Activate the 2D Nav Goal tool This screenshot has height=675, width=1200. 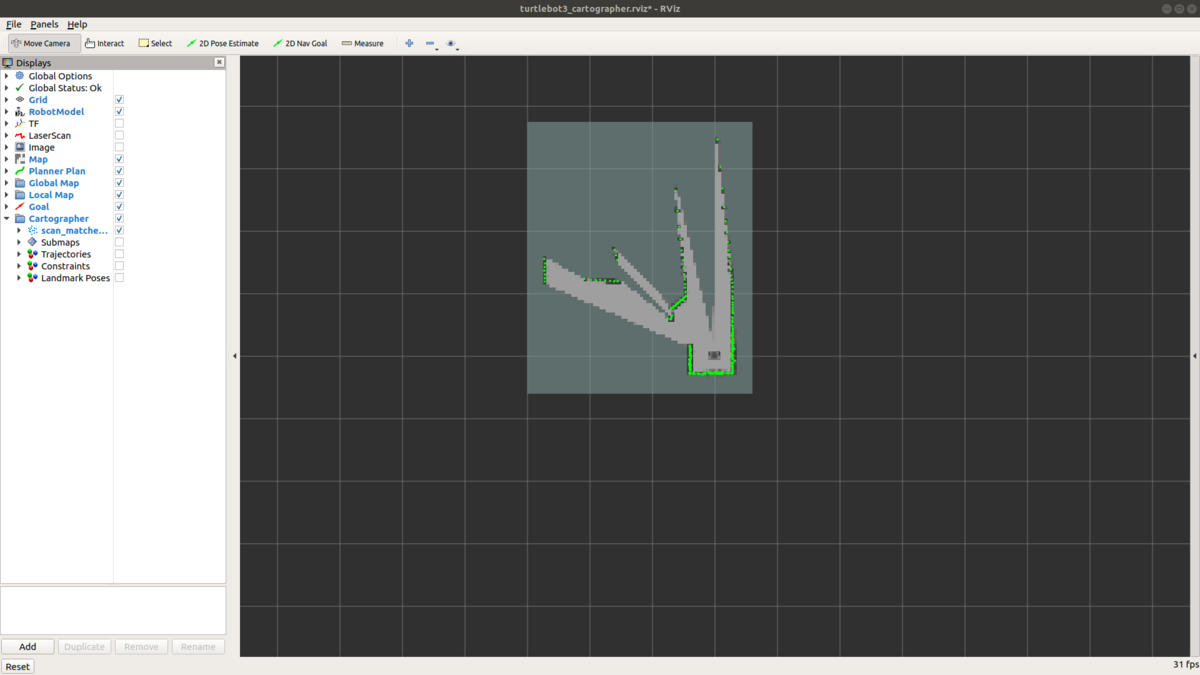[300, 43]
